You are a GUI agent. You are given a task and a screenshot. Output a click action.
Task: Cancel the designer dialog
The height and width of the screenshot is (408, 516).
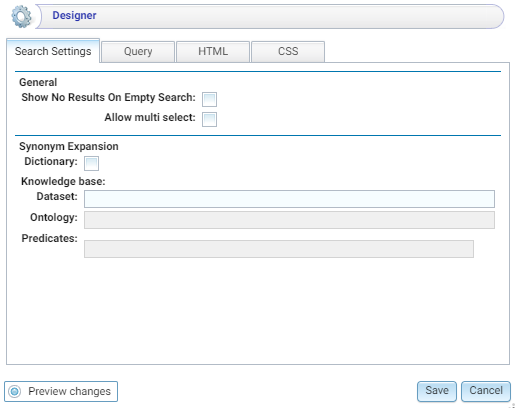[x=486, y=391]
